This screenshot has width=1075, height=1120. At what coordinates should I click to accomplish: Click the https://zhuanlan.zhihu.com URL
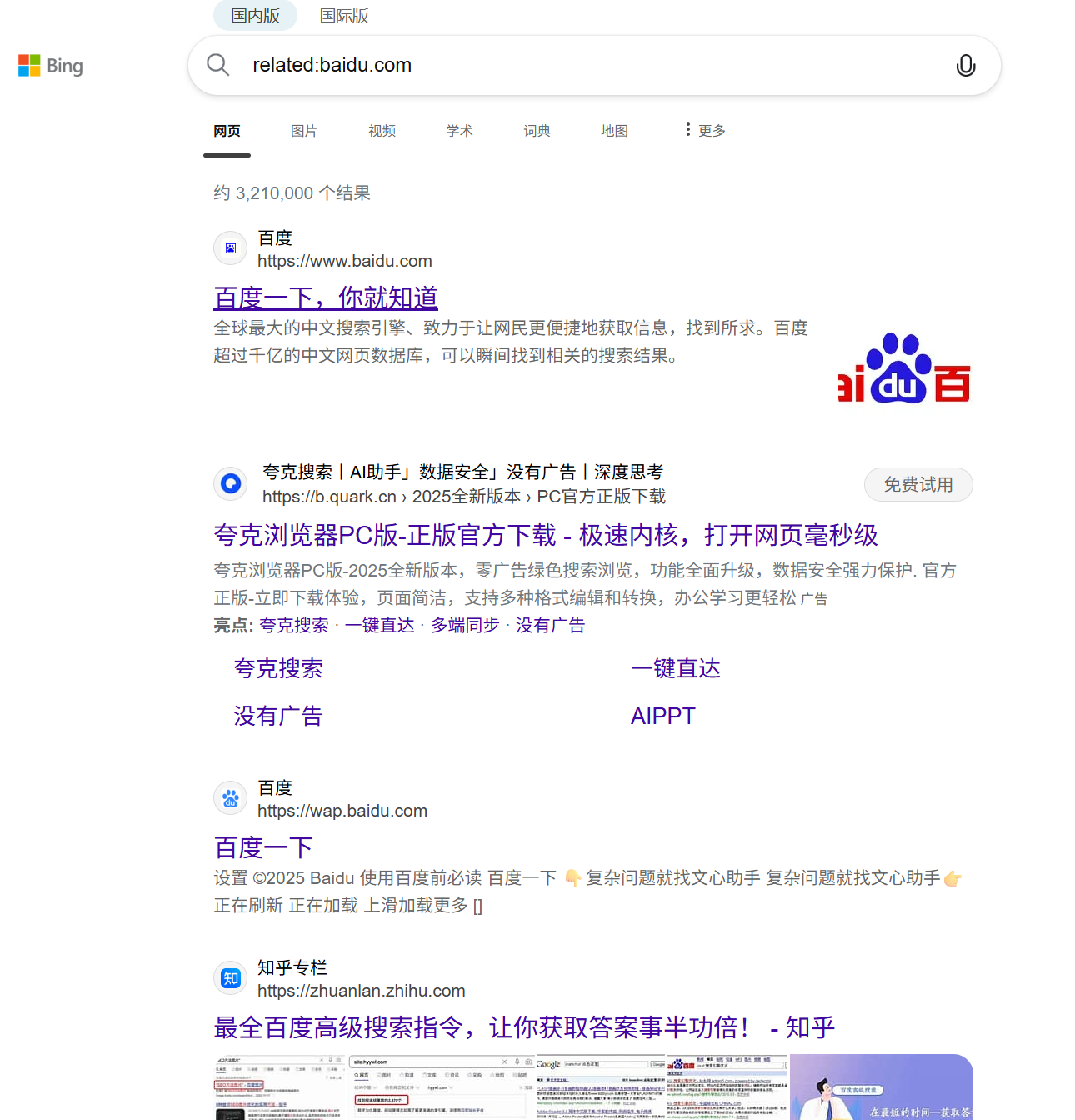(361, 991)
